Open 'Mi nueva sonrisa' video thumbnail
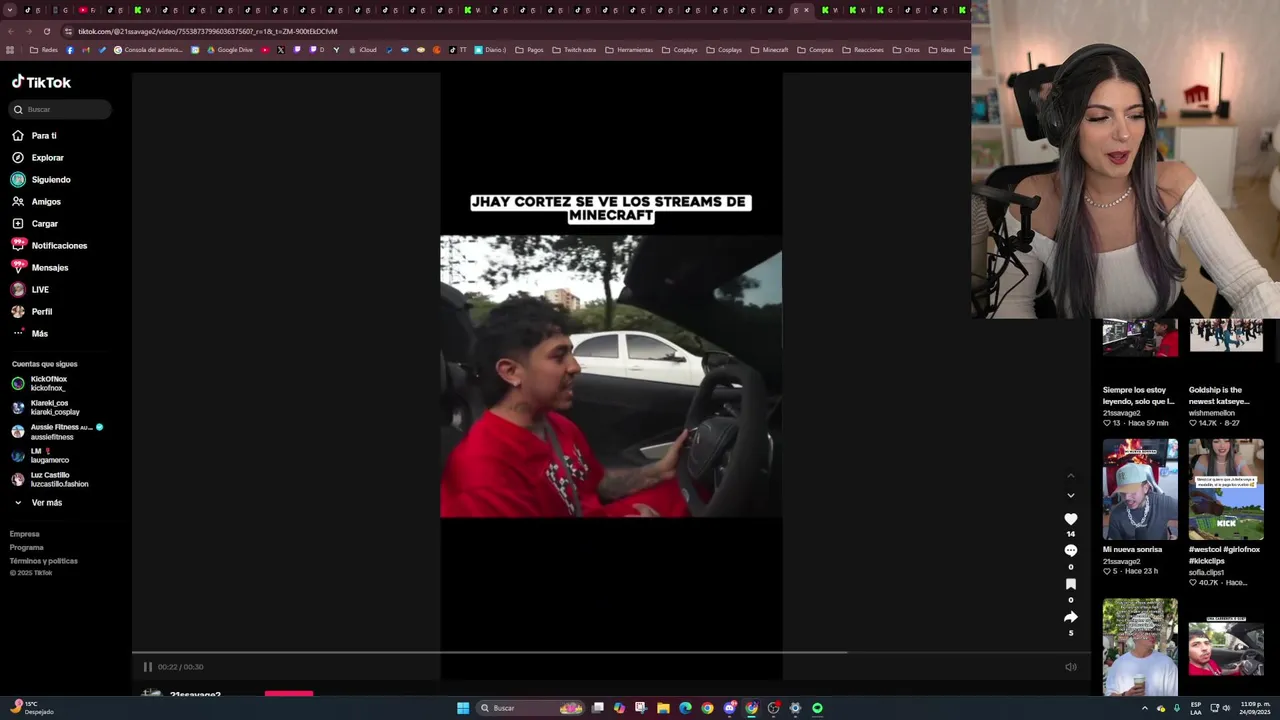 1140,489
